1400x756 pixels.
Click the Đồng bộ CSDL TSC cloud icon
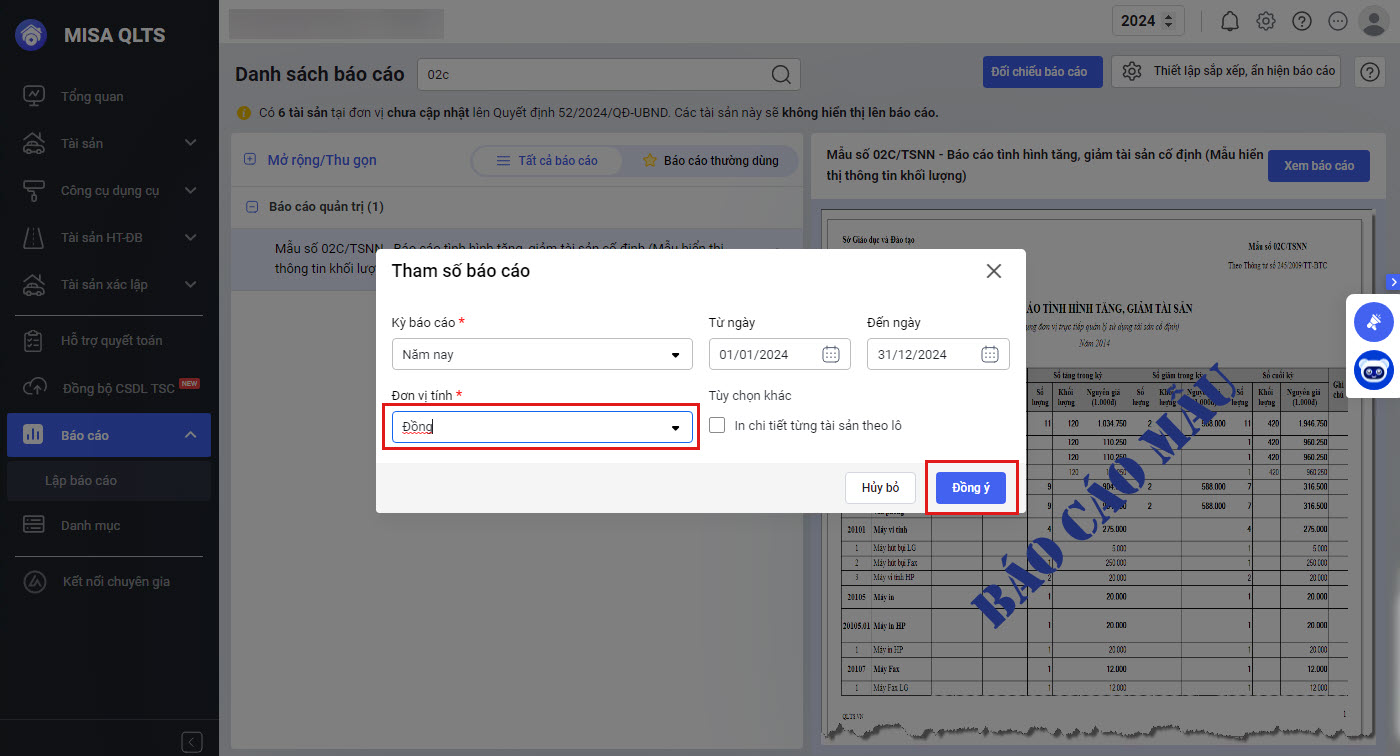tap(34, 387)
